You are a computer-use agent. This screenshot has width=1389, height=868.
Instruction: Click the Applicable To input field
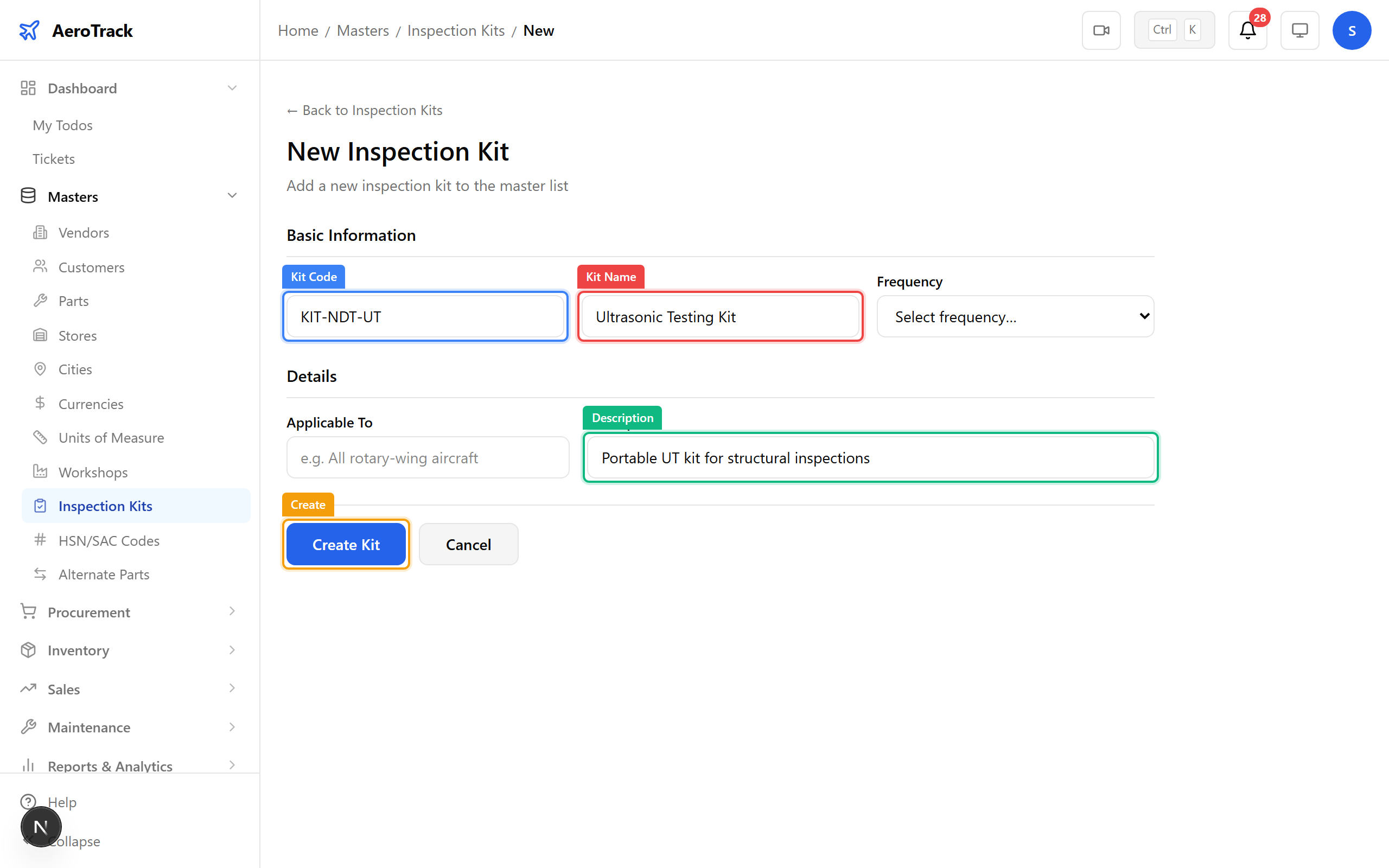click(427, 457)
